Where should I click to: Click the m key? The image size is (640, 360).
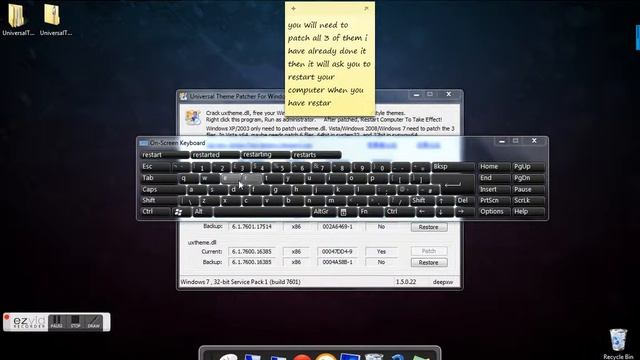[336, 200]
